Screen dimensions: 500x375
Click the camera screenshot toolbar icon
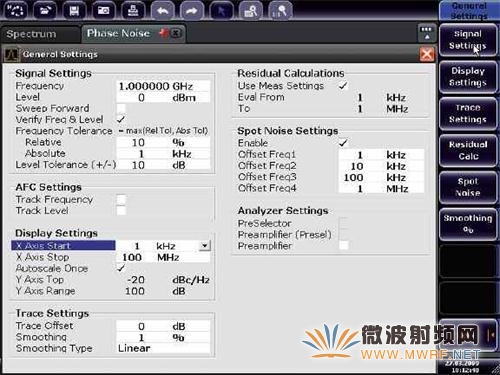click(103, 10)
